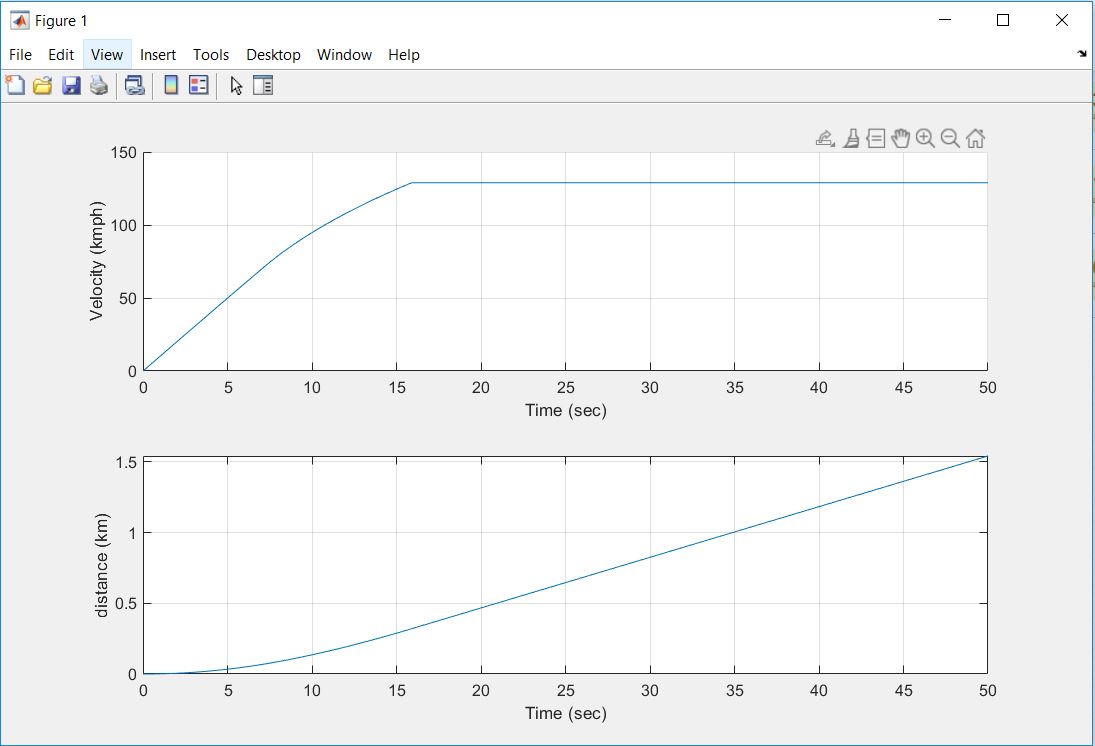Click the dock figure arrow at the menu bar's right end
Viewport: 1095px width, 746px height.
(1082, 53)
